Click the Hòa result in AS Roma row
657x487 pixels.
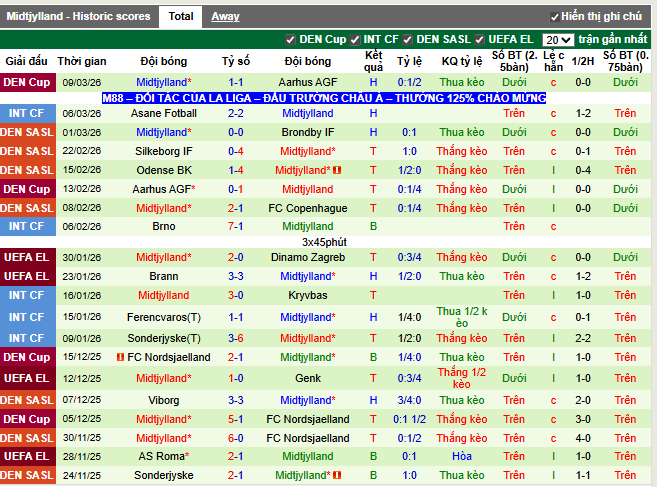pos(462,456)
